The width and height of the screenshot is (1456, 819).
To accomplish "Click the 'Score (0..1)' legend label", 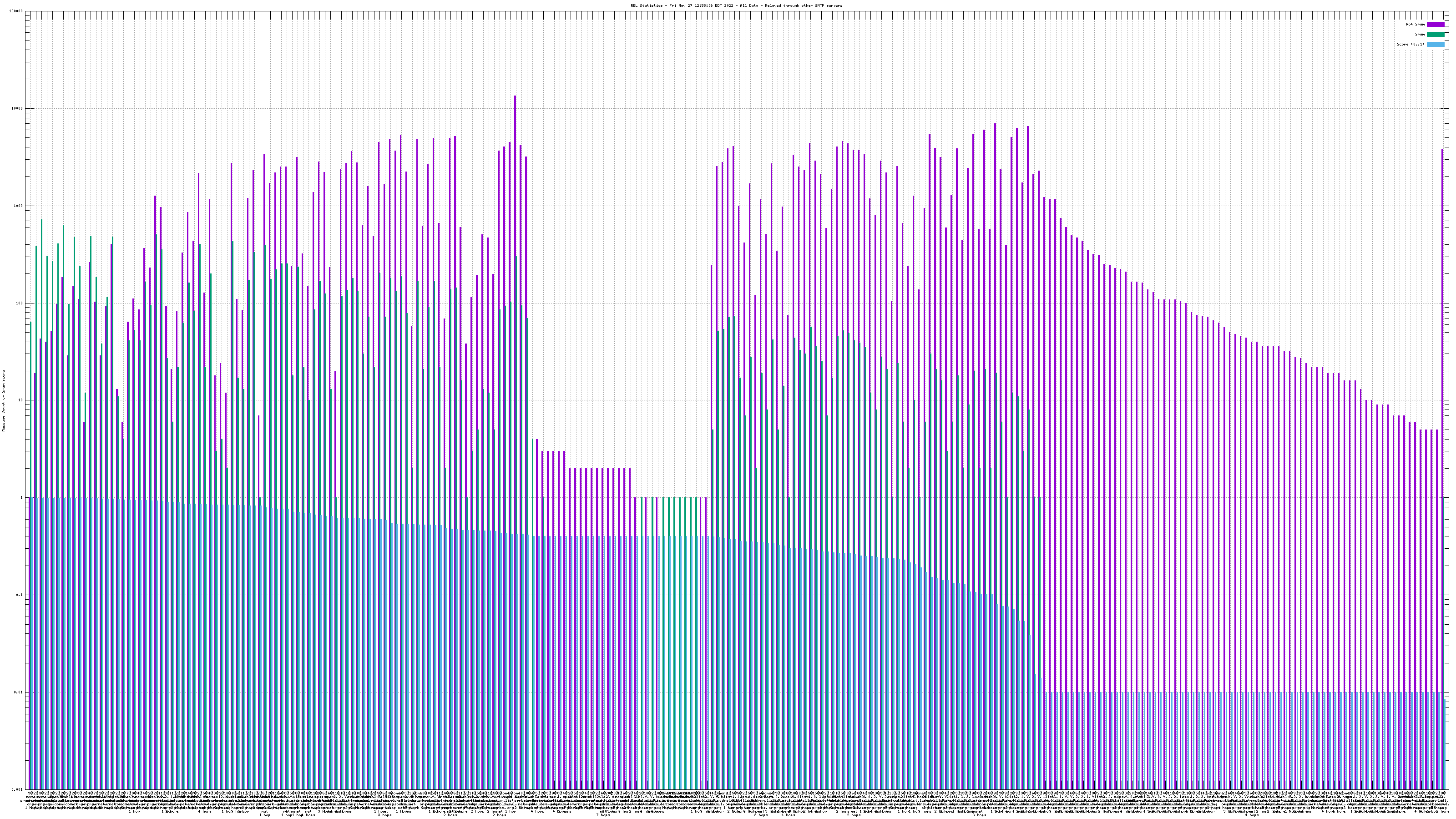I will coord(1410,44).
